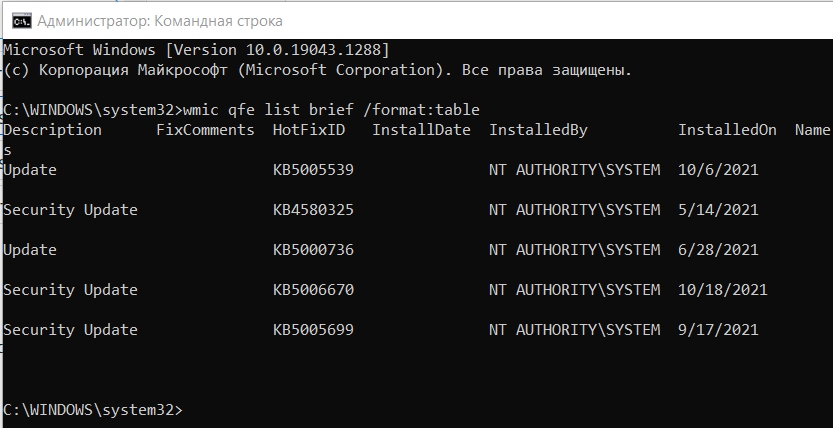Viewport: 833px width, 428px height.
Task: Click install date 10/18/2021
Action: point(723,289)
